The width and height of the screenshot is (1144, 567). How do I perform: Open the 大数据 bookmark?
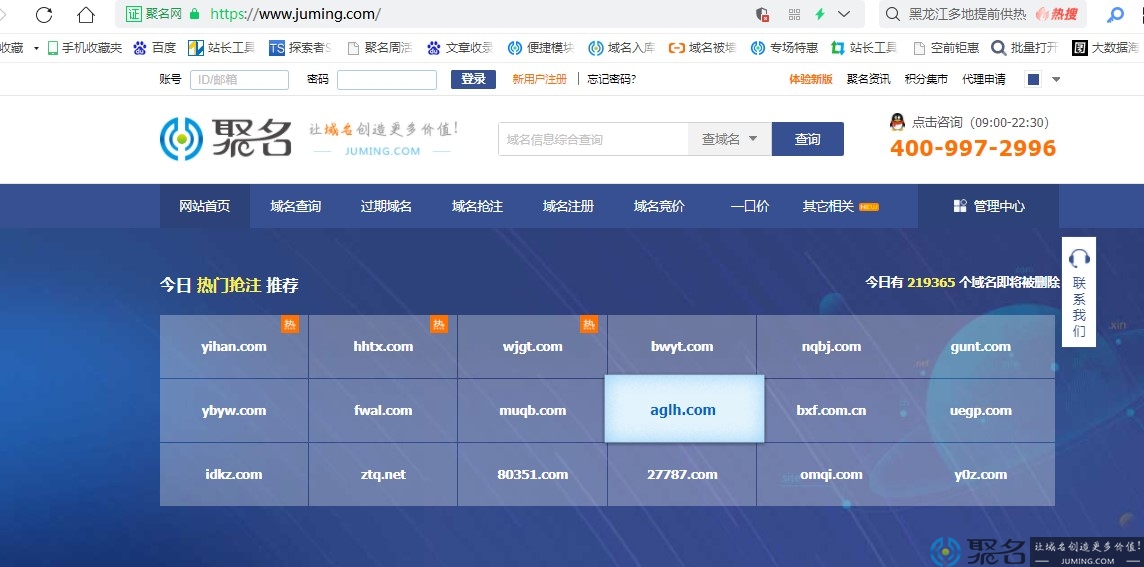(1105, 47)
